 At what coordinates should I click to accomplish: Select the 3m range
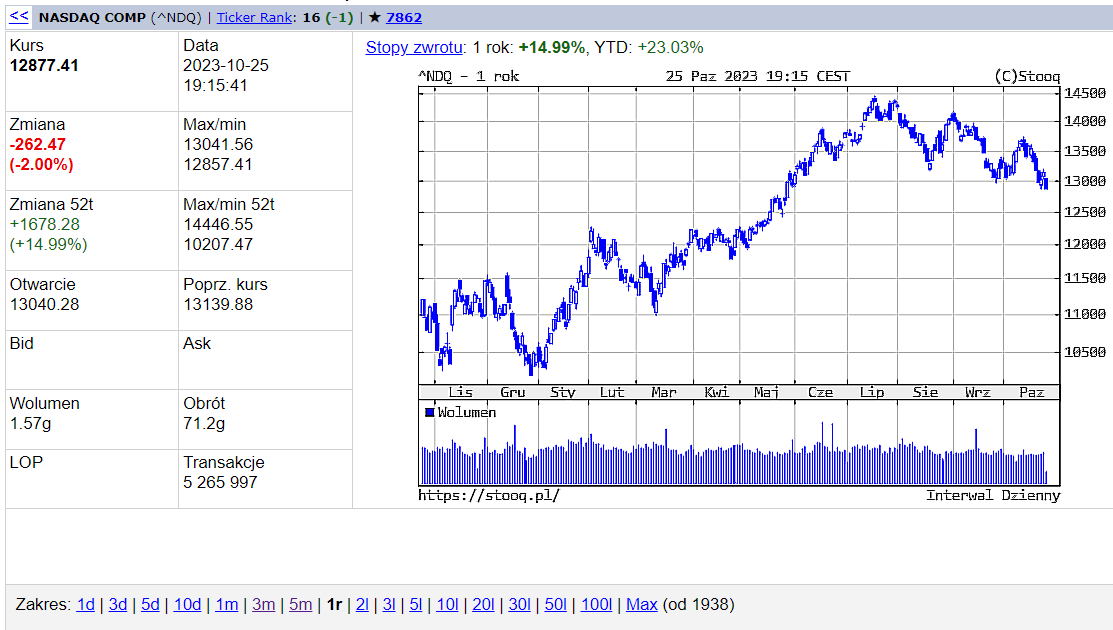[263, 604]
